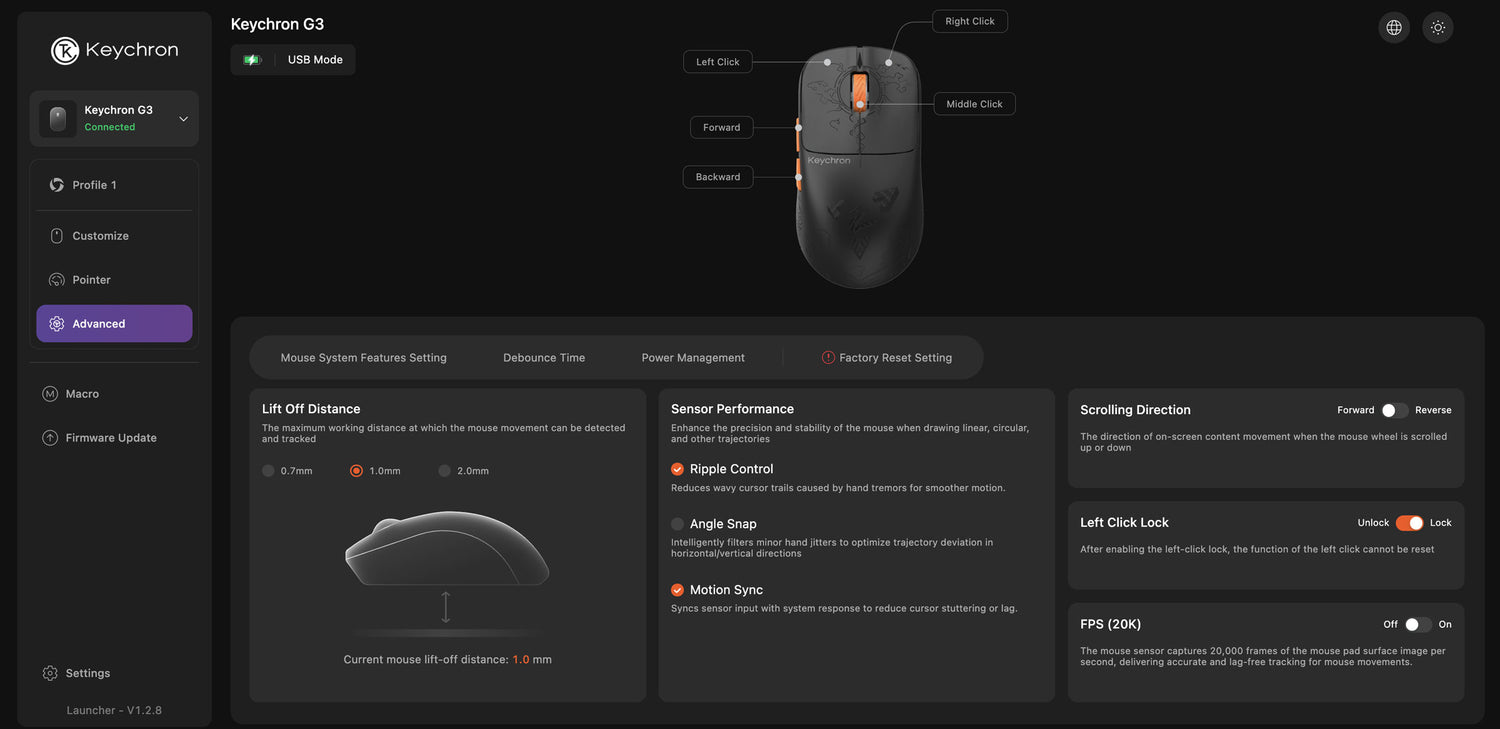
Task: Uncheck the Ripple Control option
Action: pos(678,469)
